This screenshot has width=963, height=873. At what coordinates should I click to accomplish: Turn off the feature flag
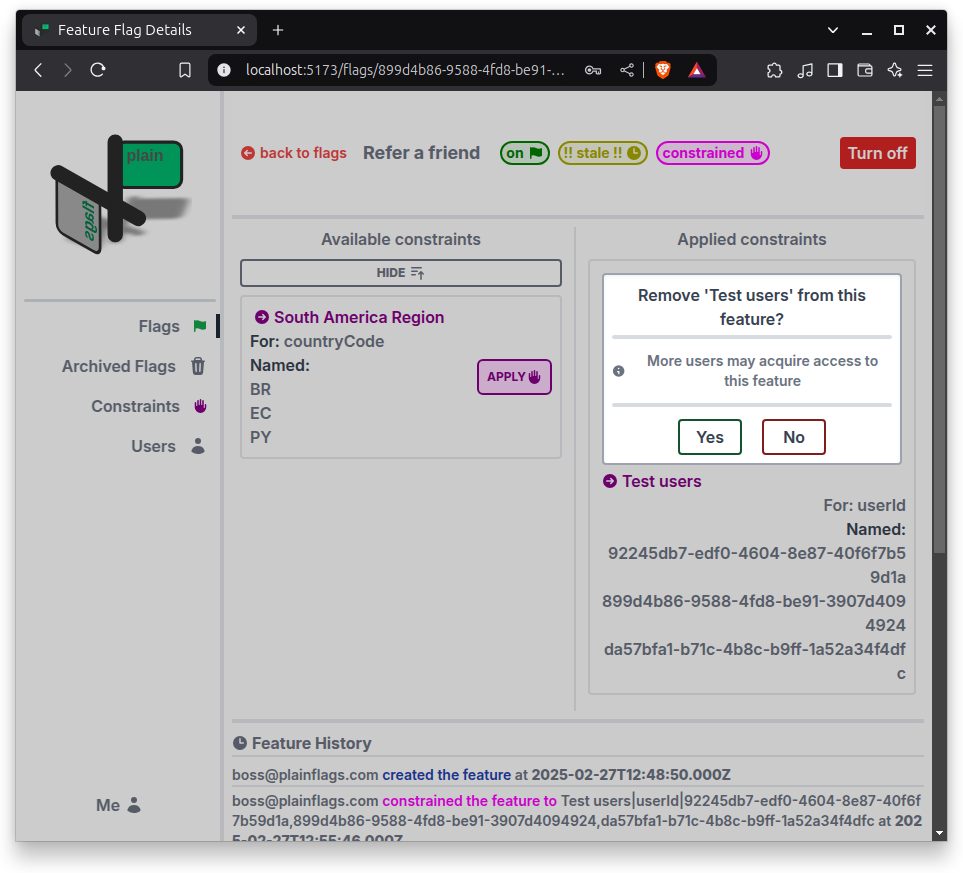tap(877, 153)
